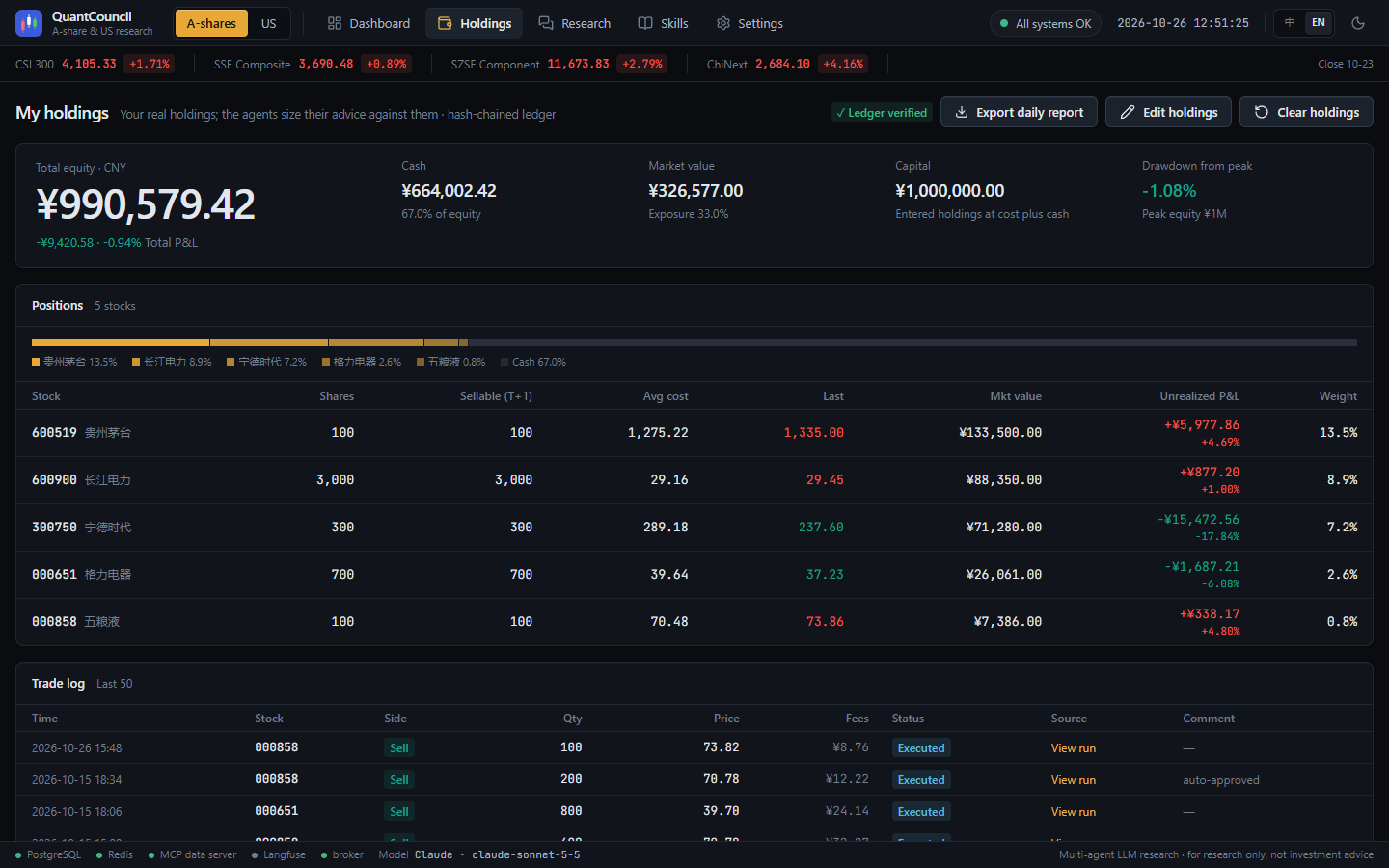Click the Clear holdings button
Screen dimensions: 1389x868
pos(1306,112)
